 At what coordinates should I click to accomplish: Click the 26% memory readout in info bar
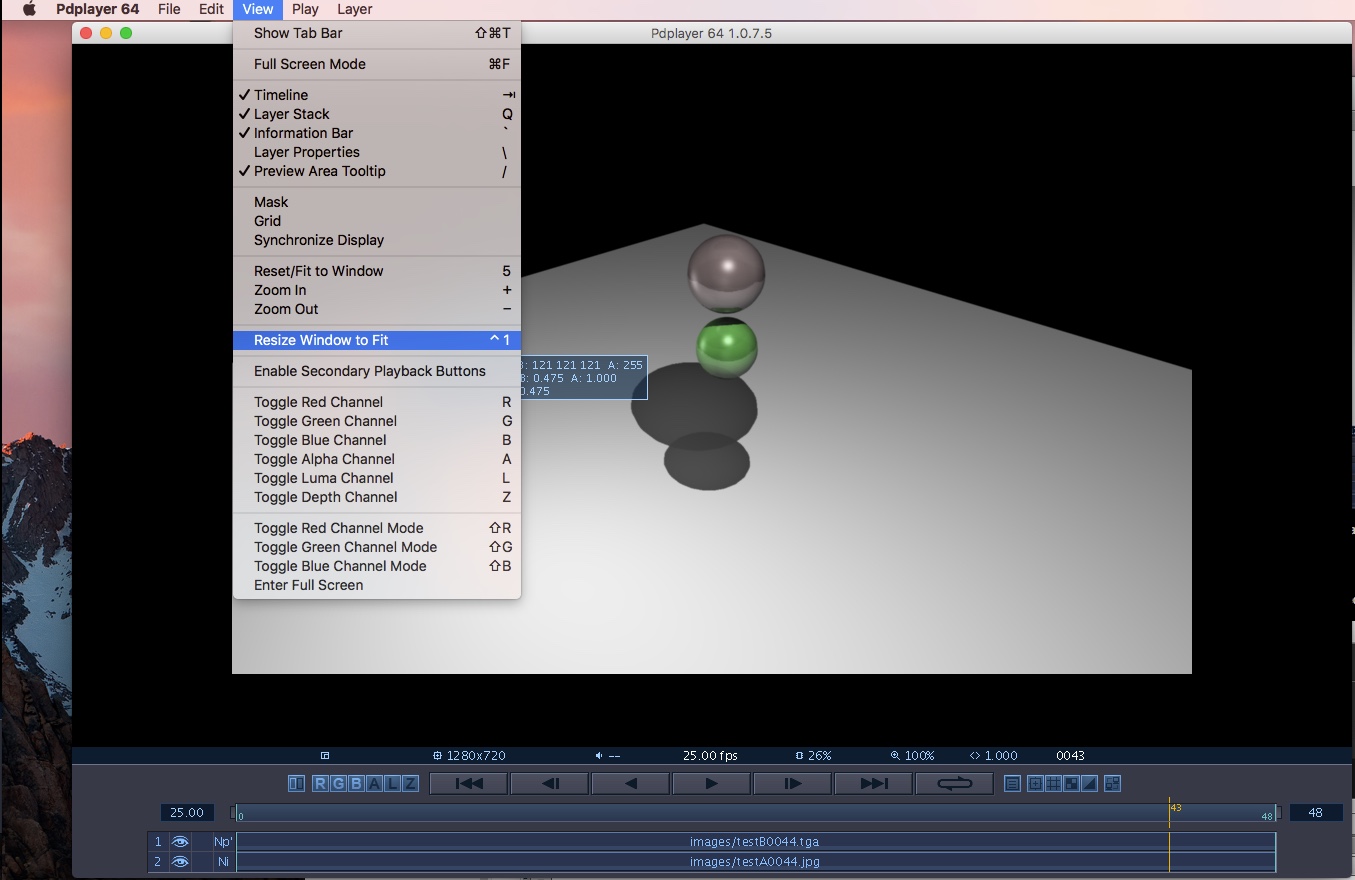(x=813, y=756)
